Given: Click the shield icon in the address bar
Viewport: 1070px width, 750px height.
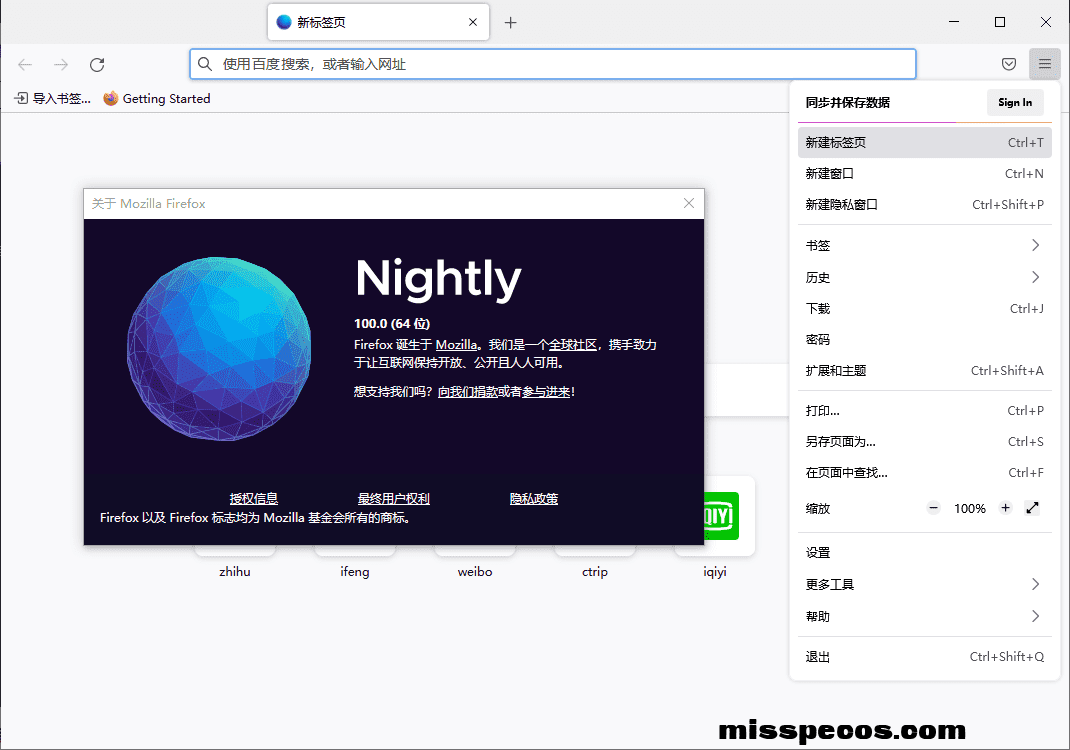Looking at the screenshot, I should tap(1009, 63).
